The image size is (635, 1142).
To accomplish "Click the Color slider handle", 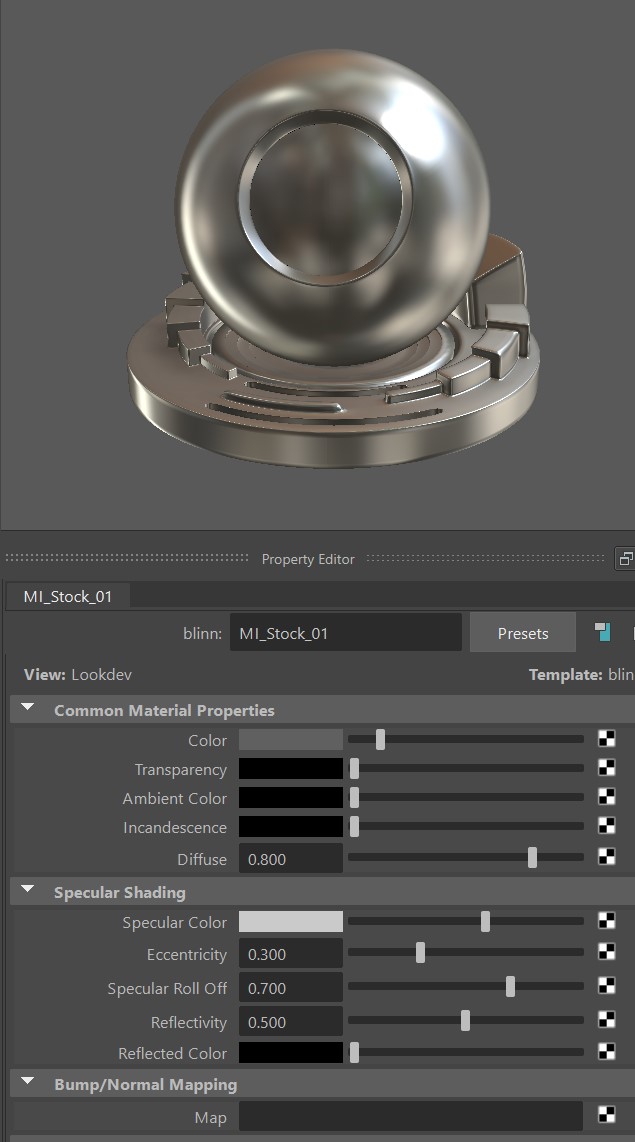I will click(x=380, y=739).
